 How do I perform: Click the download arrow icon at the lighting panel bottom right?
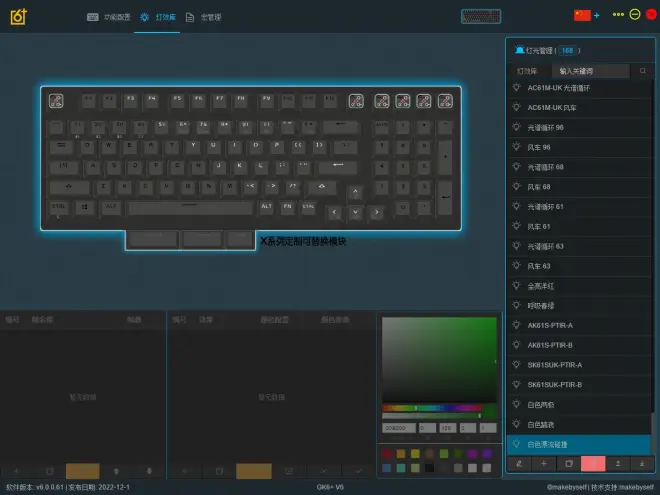pos(640,464)
